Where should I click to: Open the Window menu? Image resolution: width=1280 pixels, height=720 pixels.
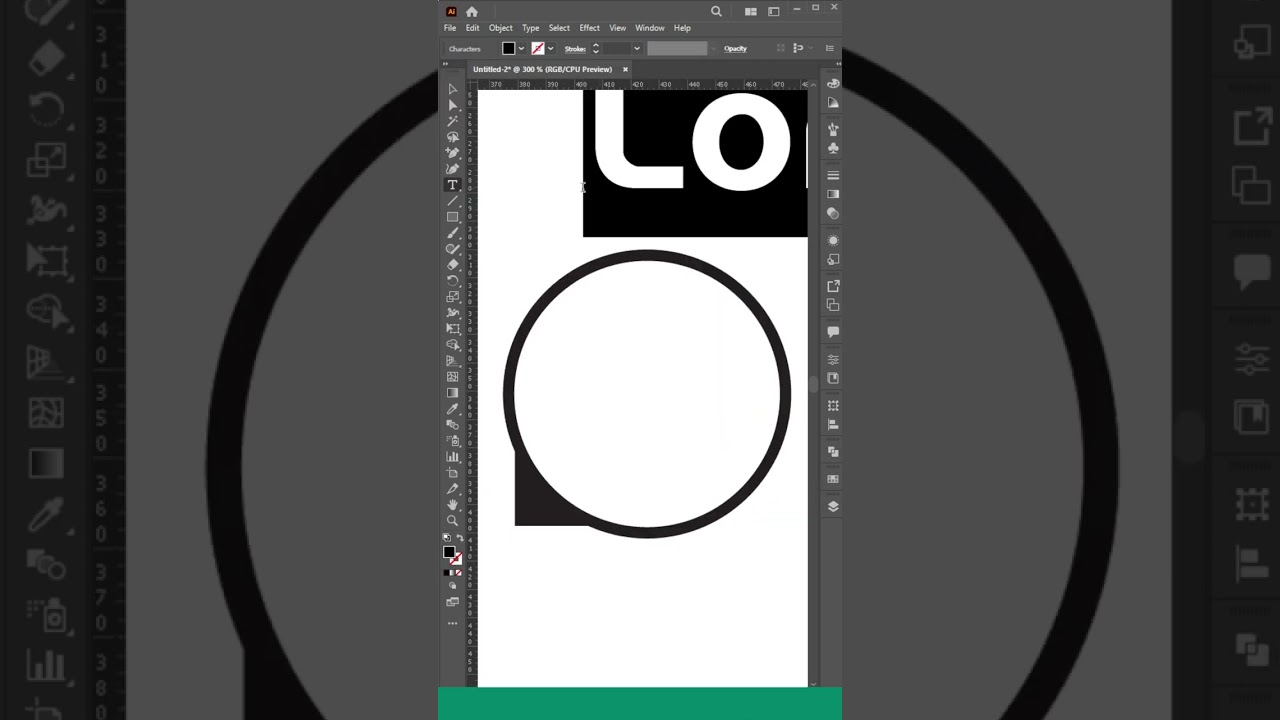[x=650, y=28]
